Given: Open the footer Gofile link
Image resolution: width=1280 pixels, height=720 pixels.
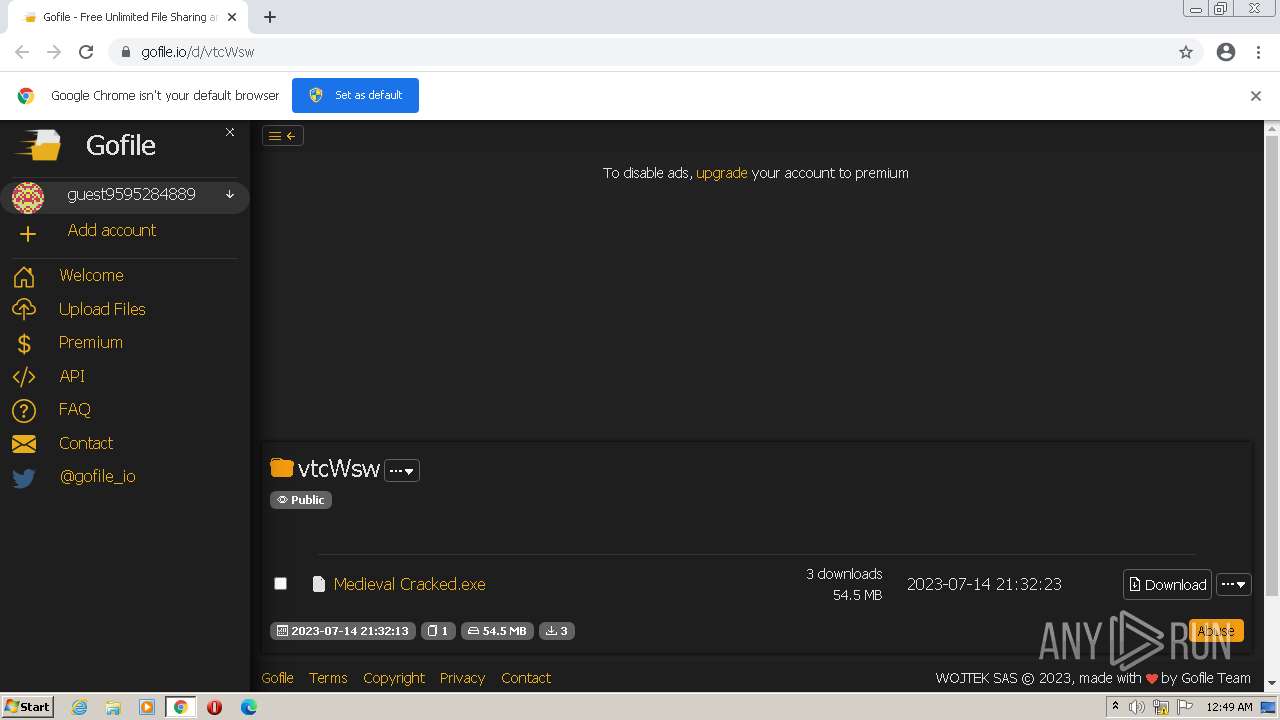Looking at the screenshot, I should click(277, 678).
